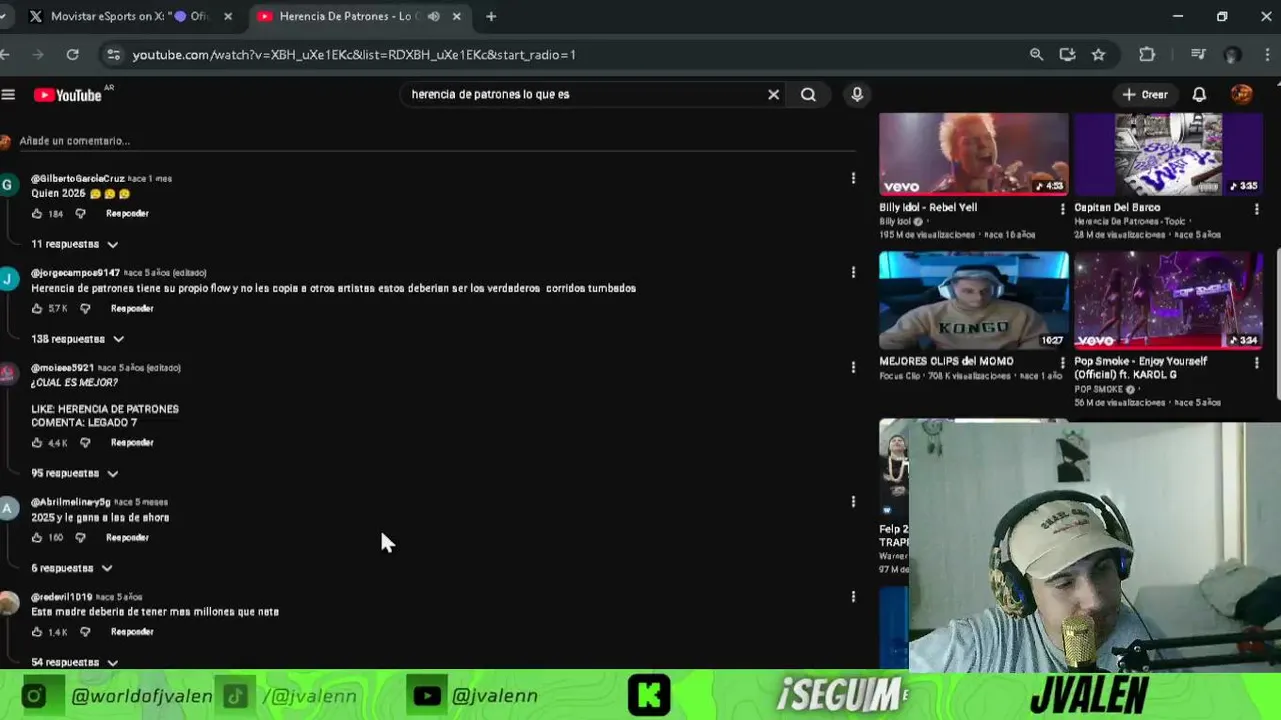Start voice search with microphone icon
Screen dimensions: 1281x720
pyautogui.click(x=857, y=94)
